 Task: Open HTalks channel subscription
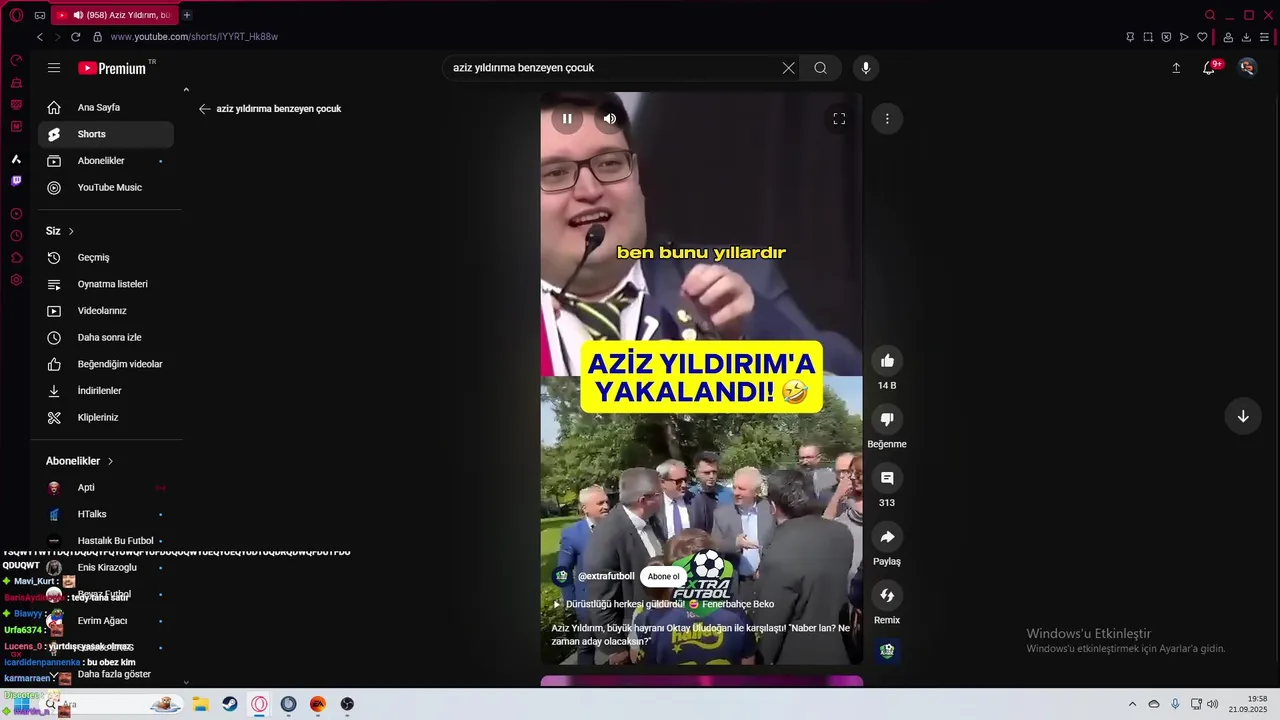(105, 514)
